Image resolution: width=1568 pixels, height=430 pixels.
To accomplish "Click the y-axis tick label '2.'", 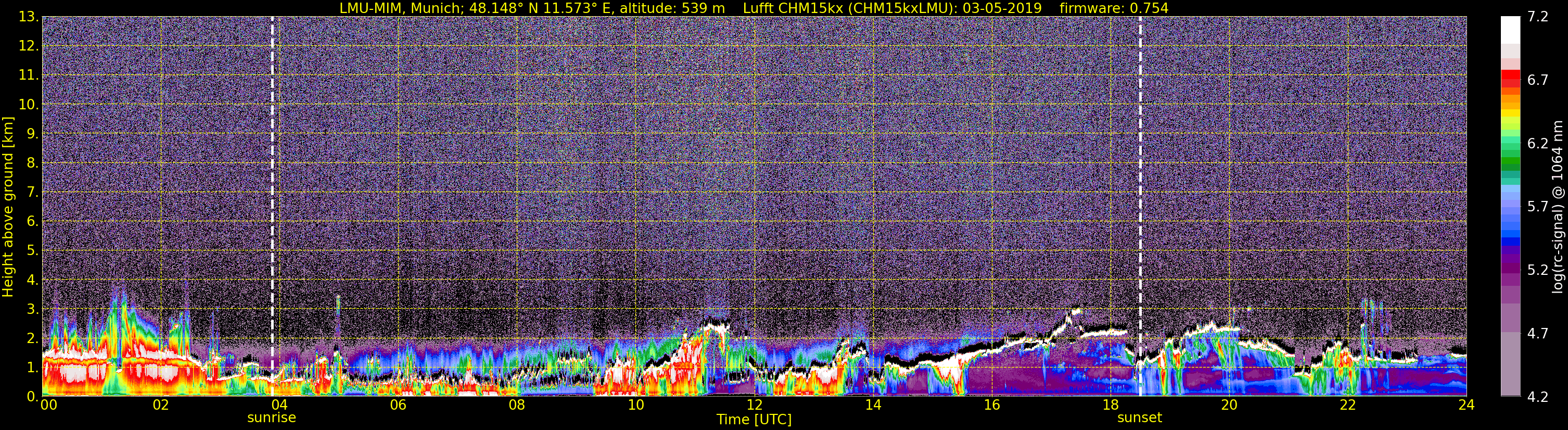I will pyautogui.click(x=33, y=339).
